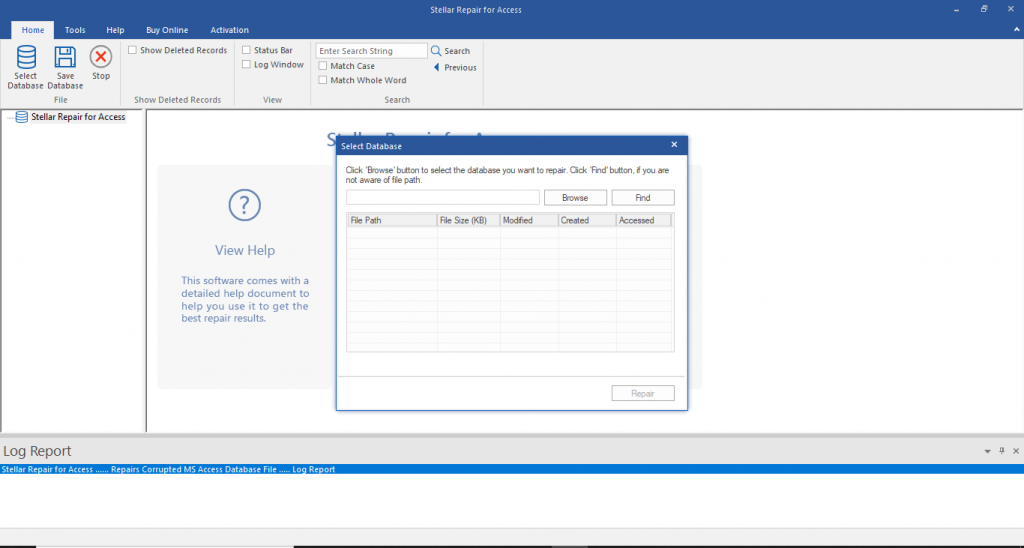This screenshot has height=548, width=1024.
Task: Click the Enter Search String field
Action: (x=372, y=51)
